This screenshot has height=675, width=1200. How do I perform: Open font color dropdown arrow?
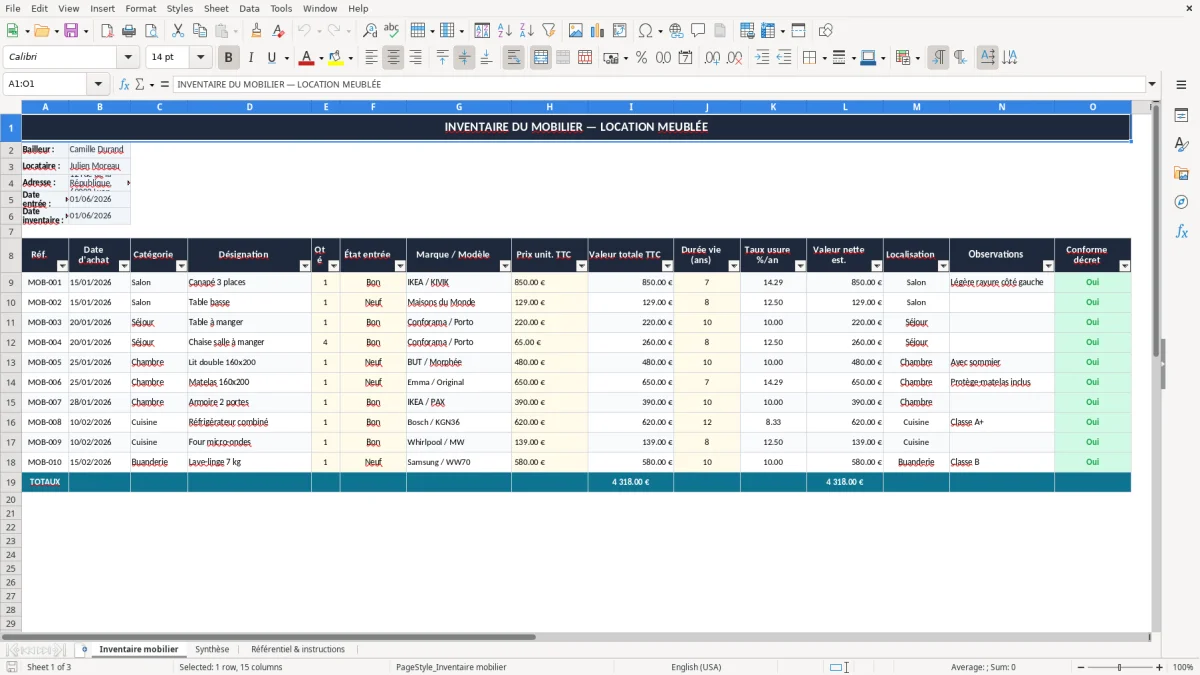coord(321,58)
